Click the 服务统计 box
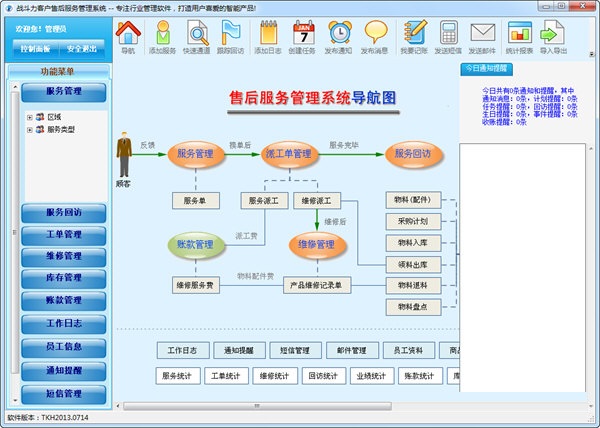Image resolution: width=600 pixels, height=428 pixels. click(x=178, y=376)
